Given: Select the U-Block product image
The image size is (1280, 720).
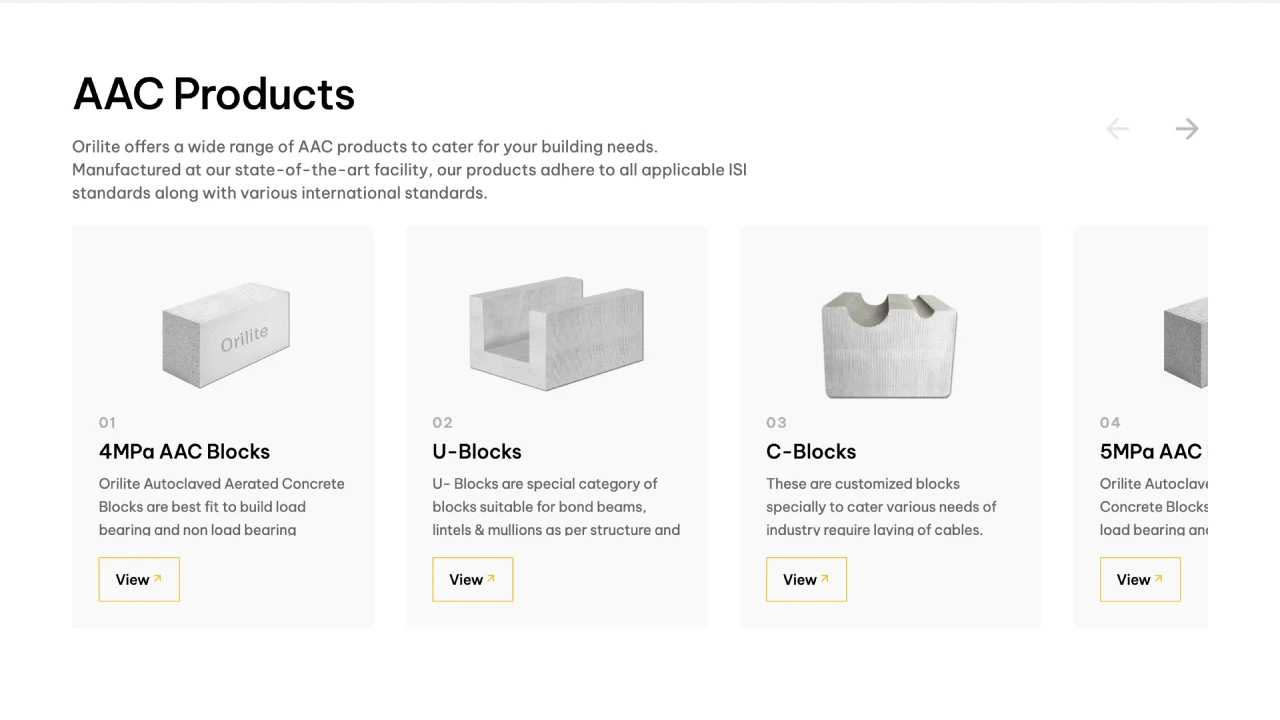Looking at the screenshot, I should coord(556,332).
